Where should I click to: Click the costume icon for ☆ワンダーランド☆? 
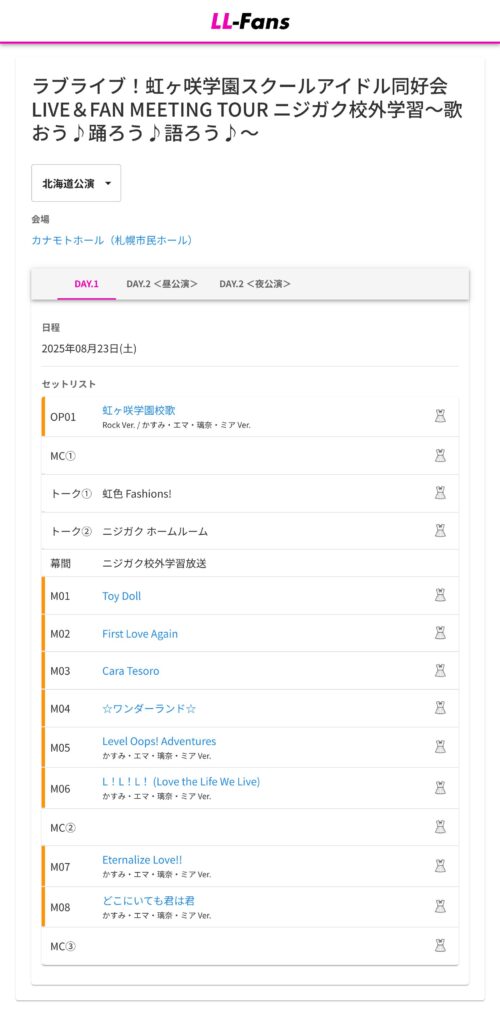tap(440, 708)
